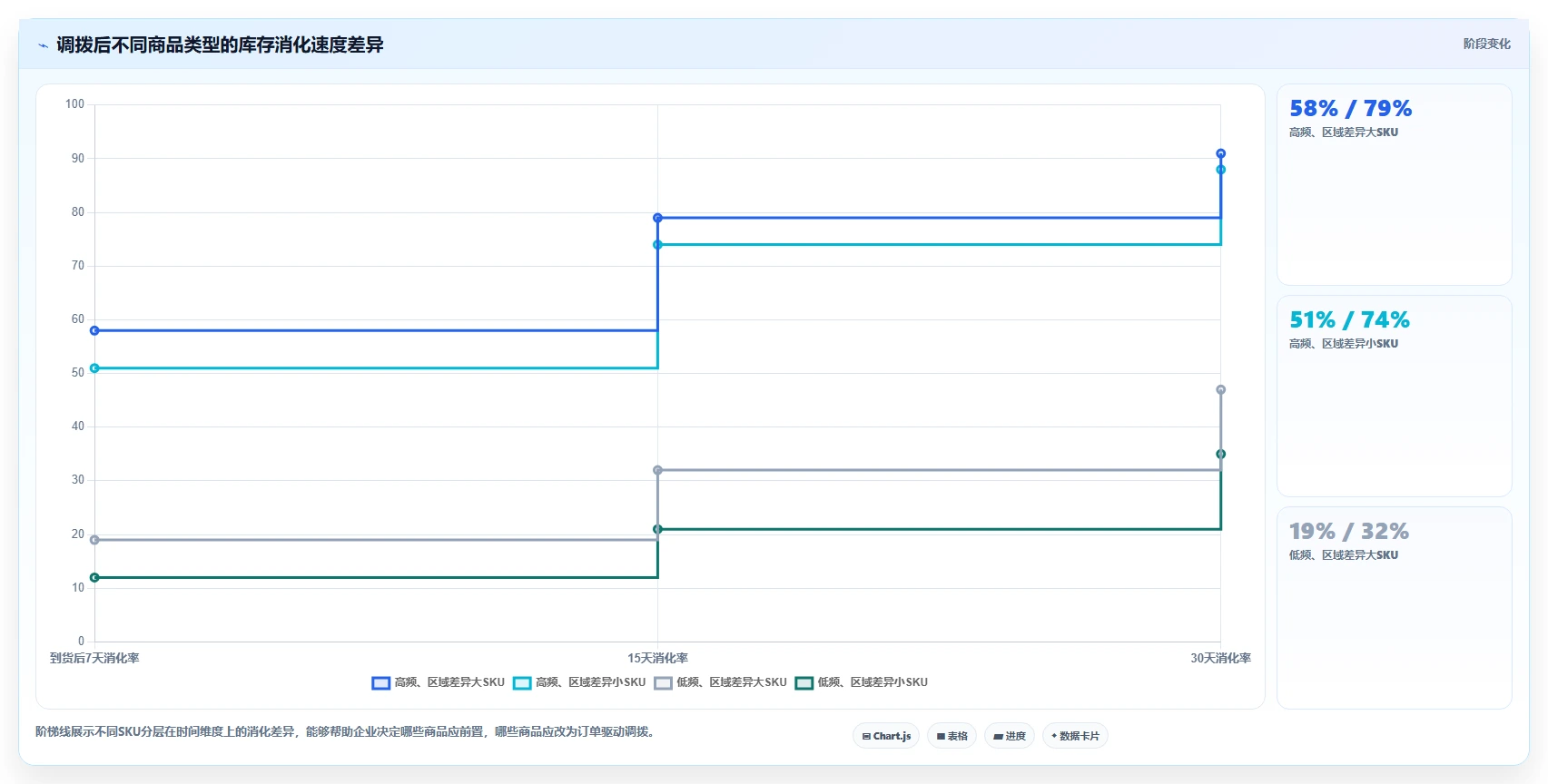The width and height of the screenshot is (1548, 784).
Task: Click the gray data point at 32 on day 15
Action: click(657, 470)
